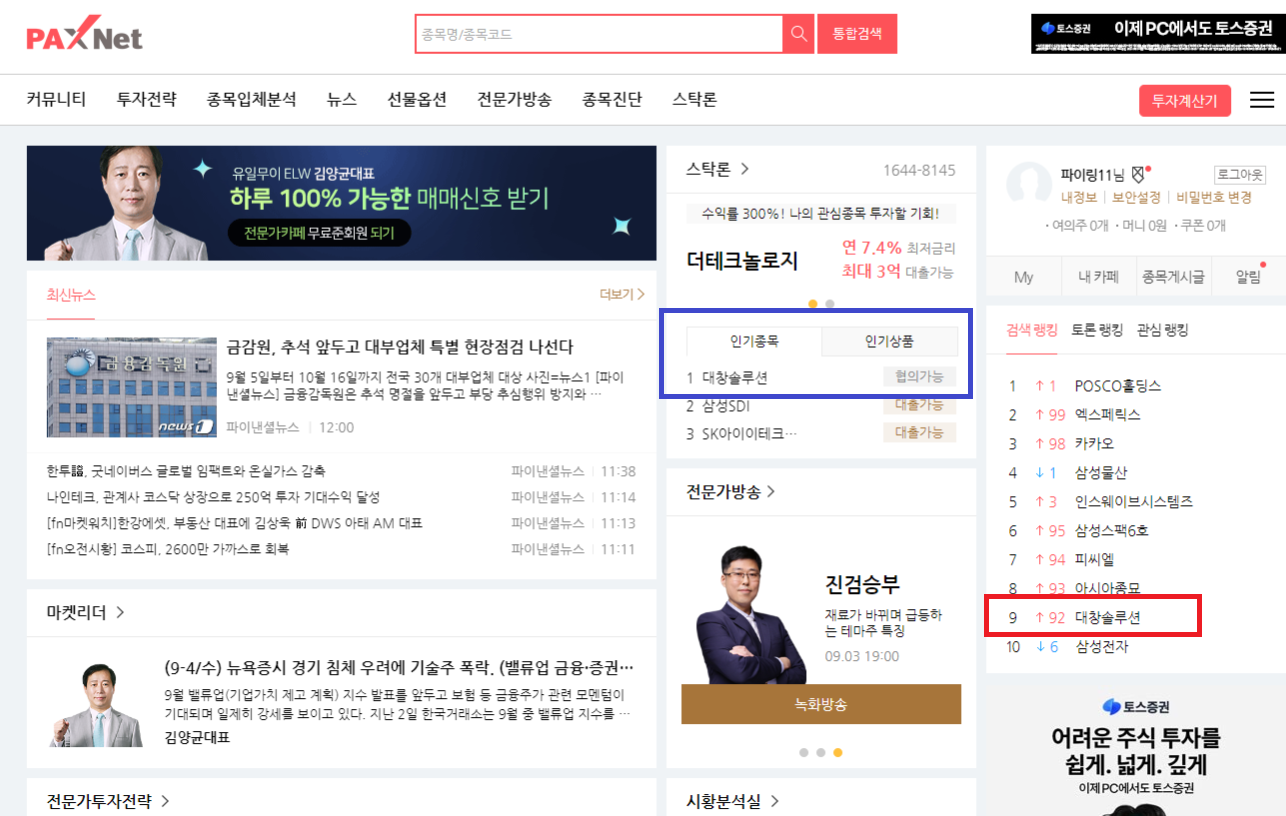Switch to the 인기상품 tab
1286x816 pixels.
889,341
